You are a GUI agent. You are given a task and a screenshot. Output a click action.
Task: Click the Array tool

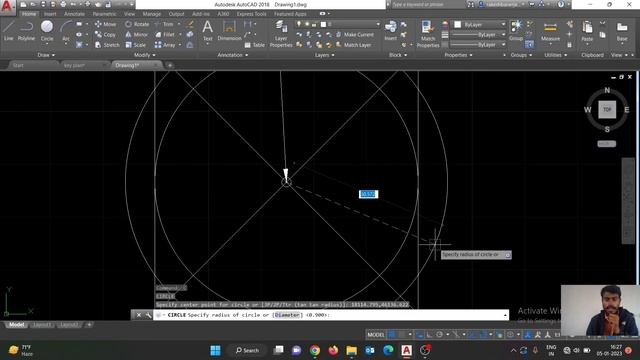tap(165, 45)
